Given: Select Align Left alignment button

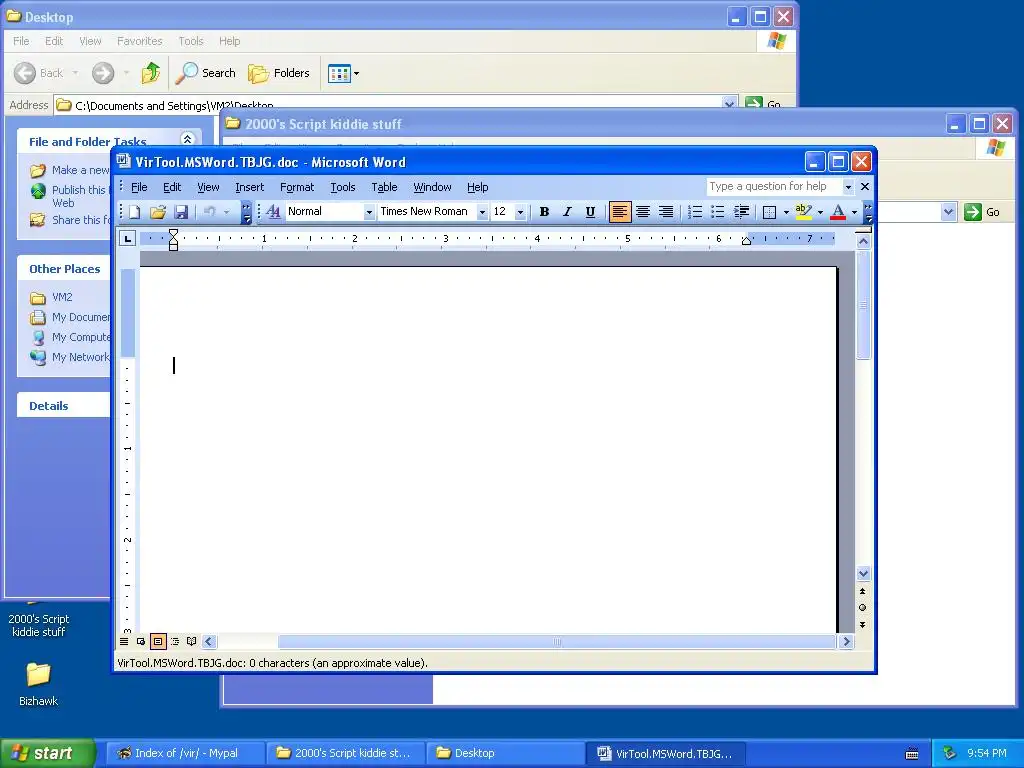Looking at the screenshot, I should coord(620,212).
